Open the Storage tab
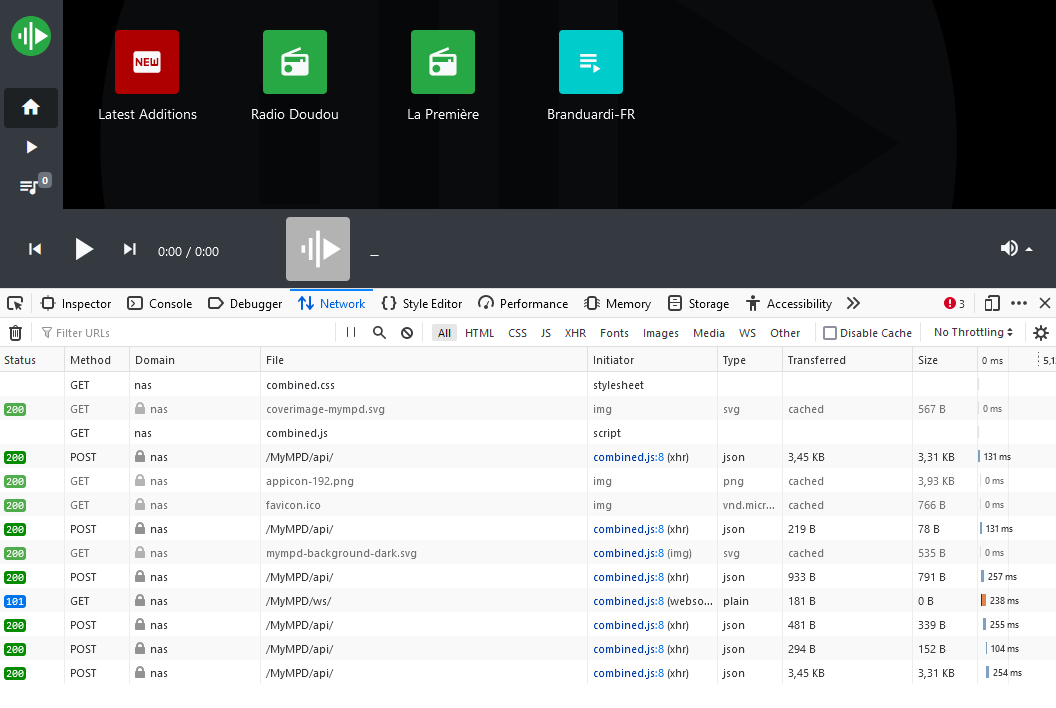The height and width of the screenshot is (708, 1056). (698, 304)
